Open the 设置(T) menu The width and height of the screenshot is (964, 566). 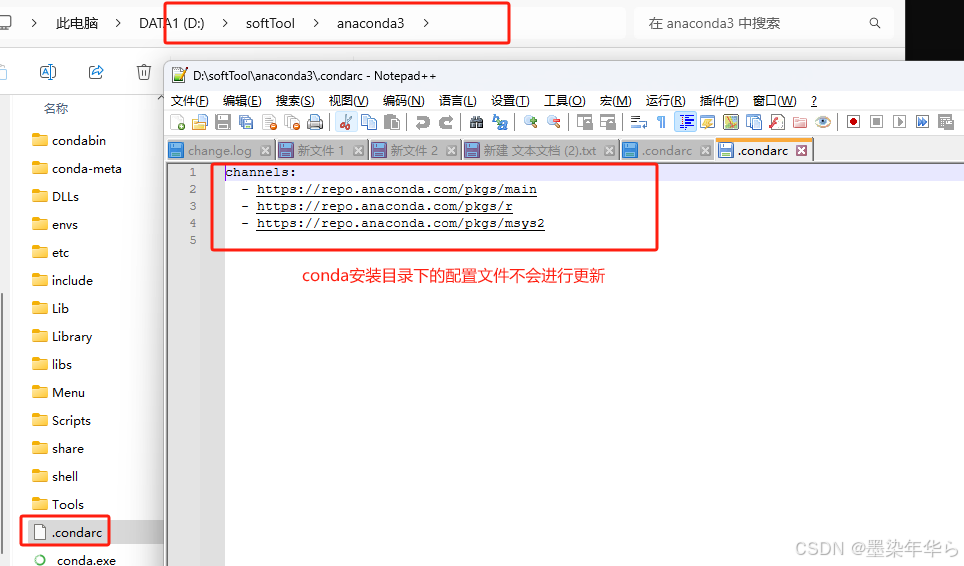click(x=510, y=101)
